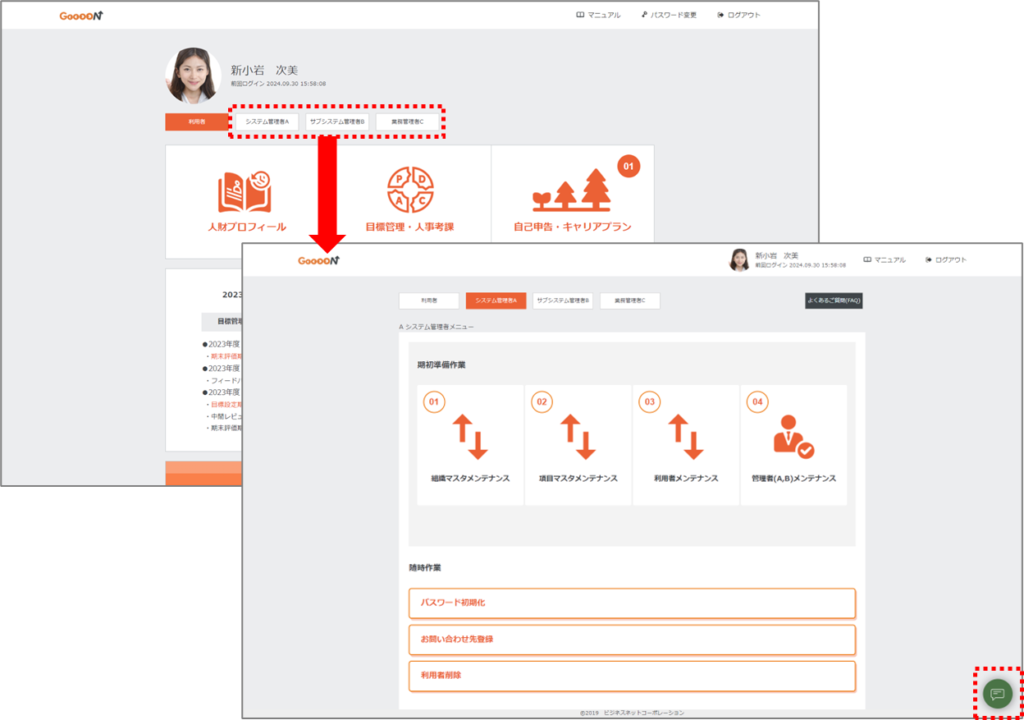1024x720 pixels.
Task: Click the 目標管理・人事考課 PDCA icon
Action: click(410, 191)
